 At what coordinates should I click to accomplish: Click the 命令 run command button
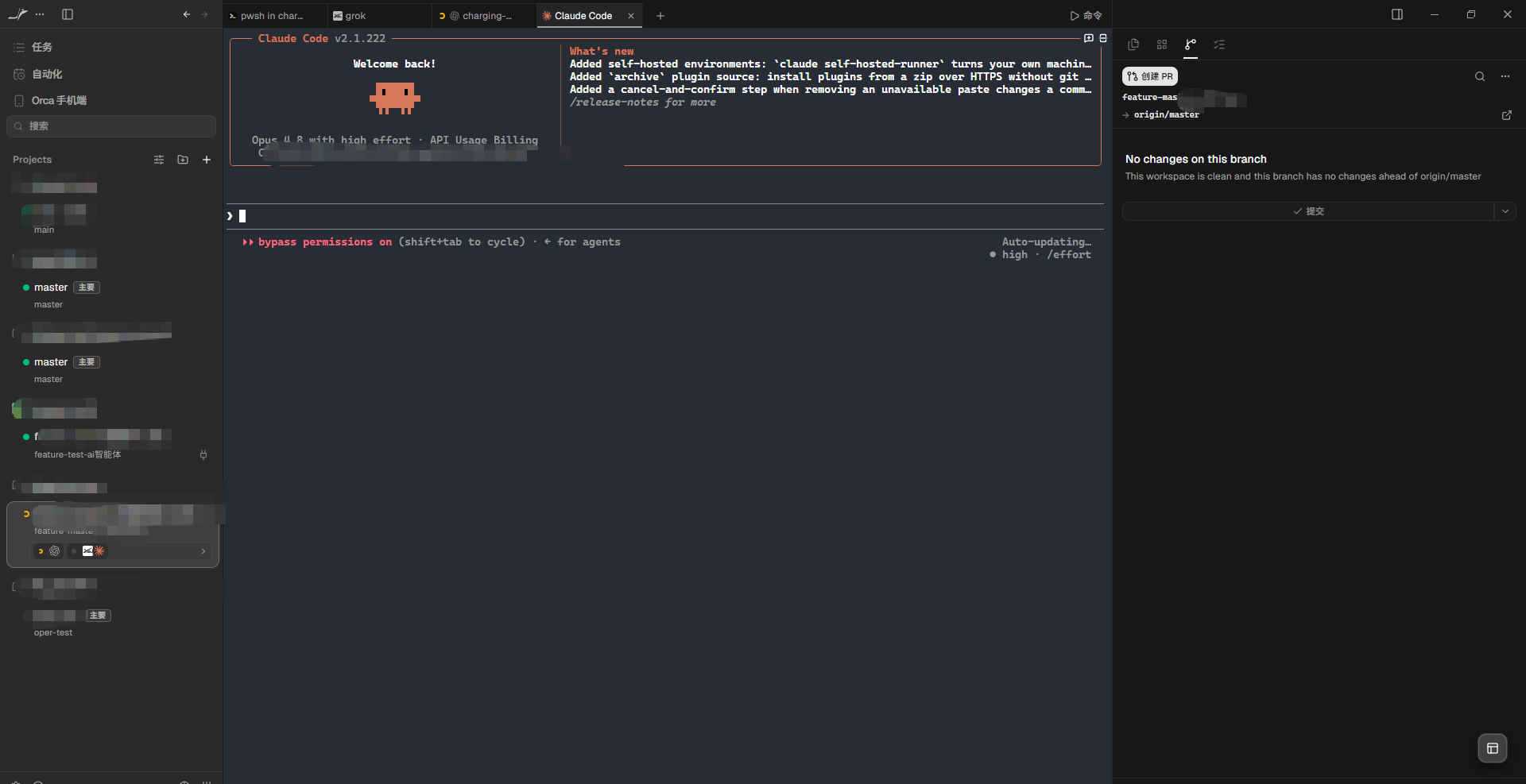[x=1086, y=16]
